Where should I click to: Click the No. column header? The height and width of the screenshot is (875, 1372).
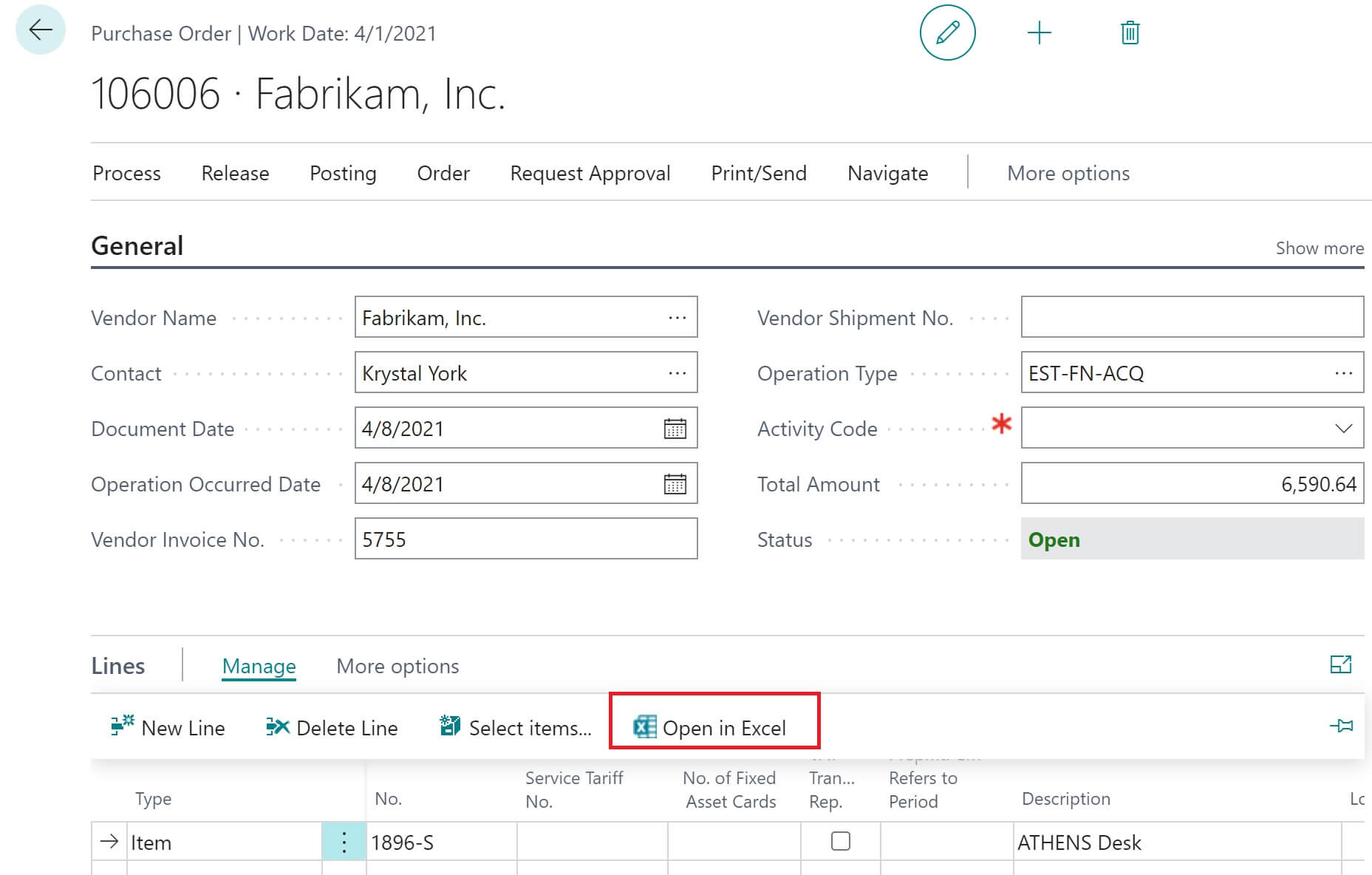[388, 799]
